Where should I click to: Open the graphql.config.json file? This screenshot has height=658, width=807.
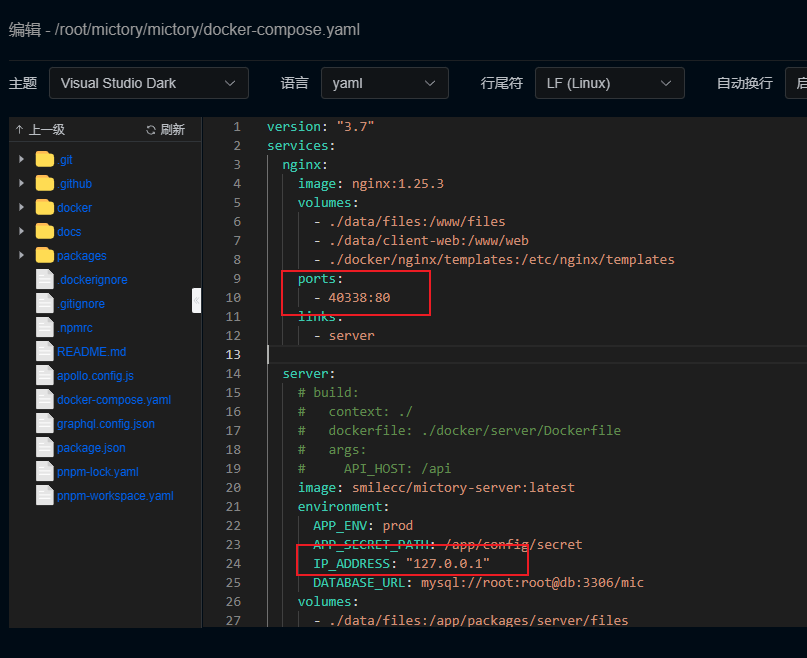pos(106,424)
